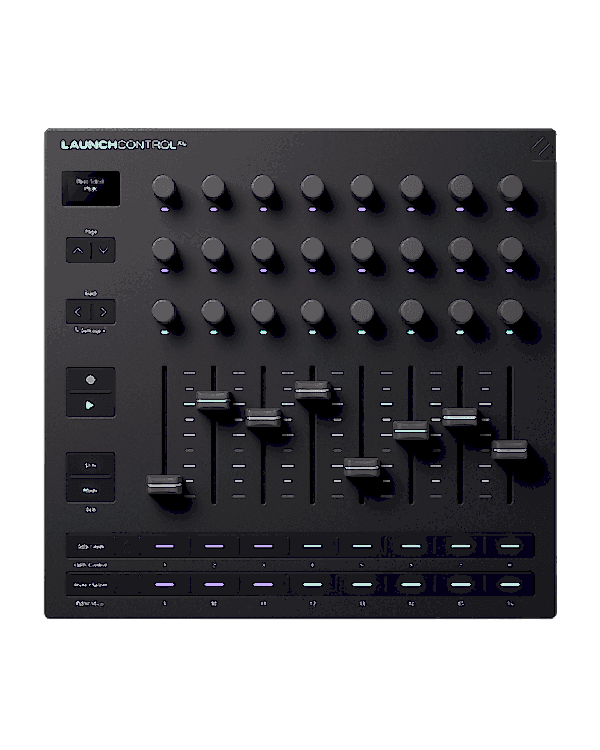The width and height of the screenshot is (600, 750).
Task: Hit the Play triangle button
Action: [90, 405]
